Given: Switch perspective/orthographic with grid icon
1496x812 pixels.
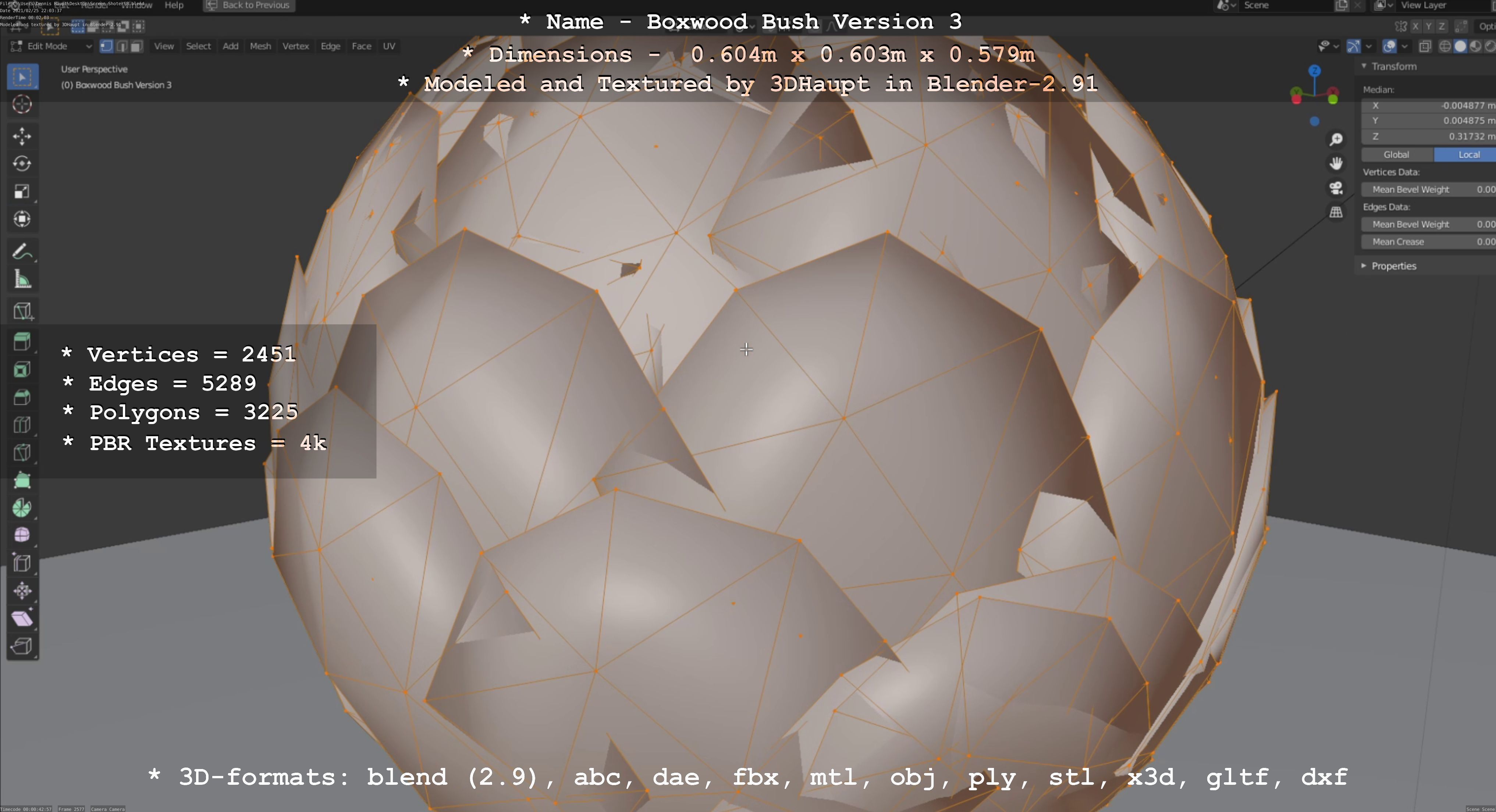Looking at the screenshot, I should [x=1336, y=213].
